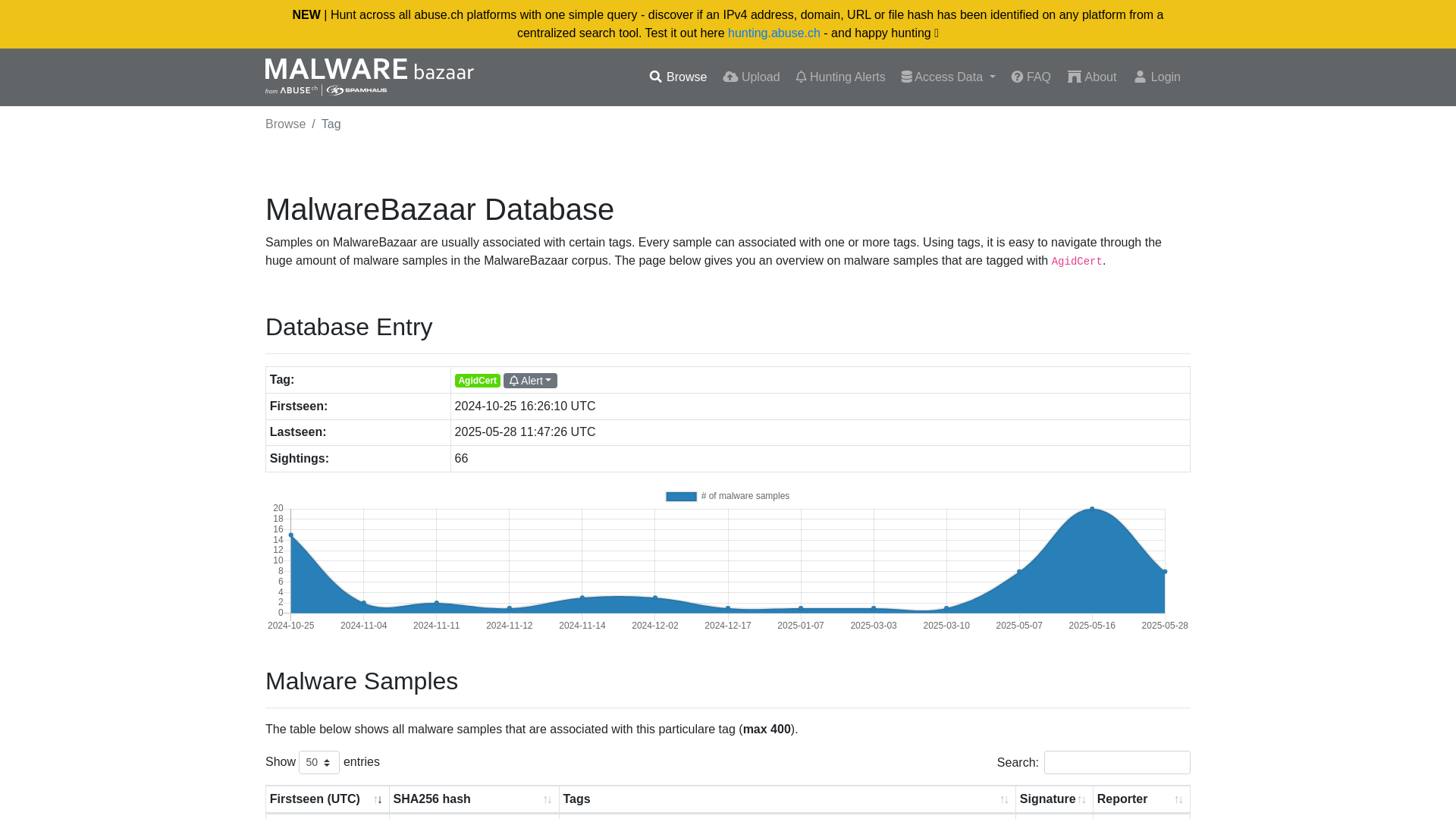
Task: Sort by SHA256 hash column header
Action: (x=474, y=799)
